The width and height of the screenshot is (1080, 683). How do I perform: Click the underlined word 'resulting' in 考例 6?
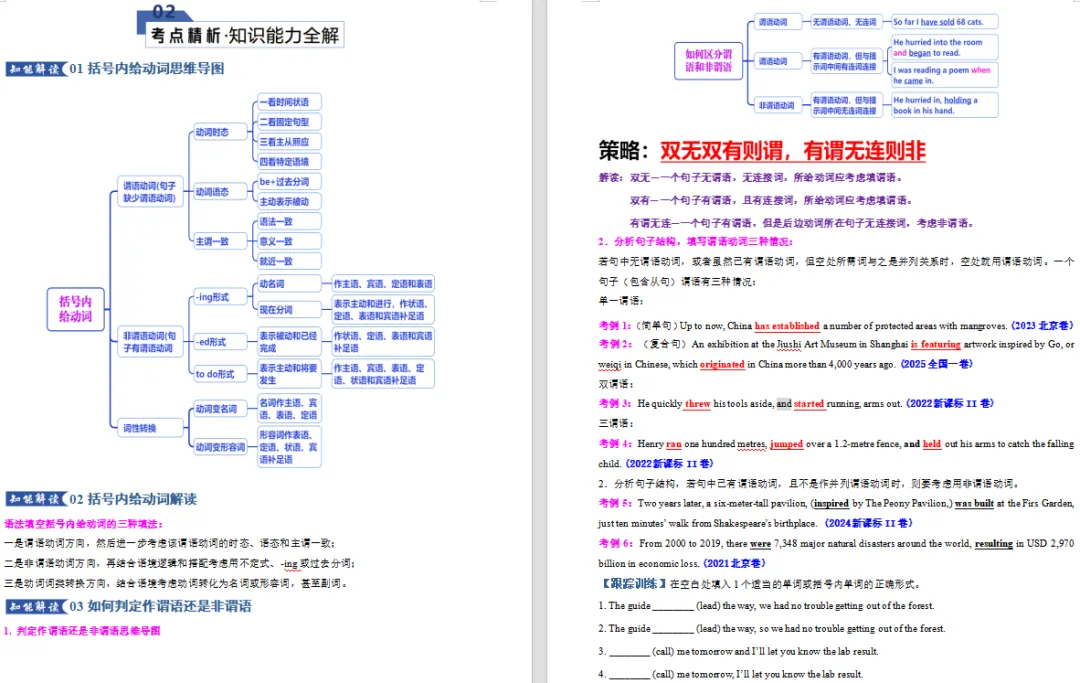994,543
